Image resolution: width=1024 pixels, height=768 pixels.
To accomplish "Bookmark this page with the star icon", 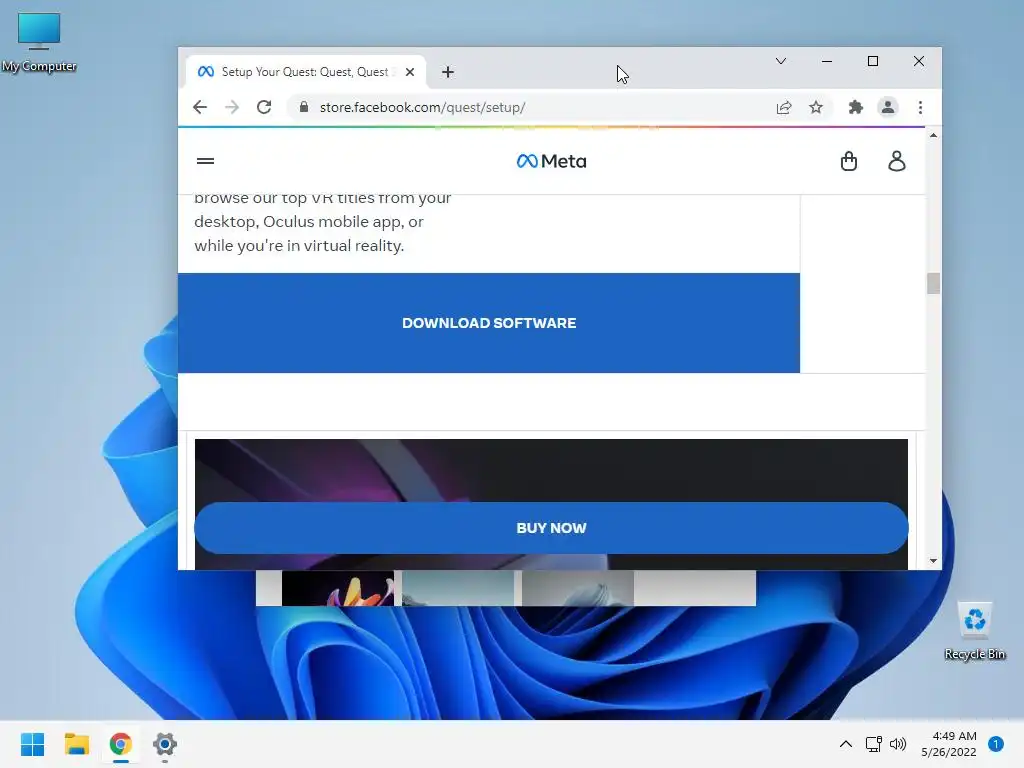I will [816, 107].
